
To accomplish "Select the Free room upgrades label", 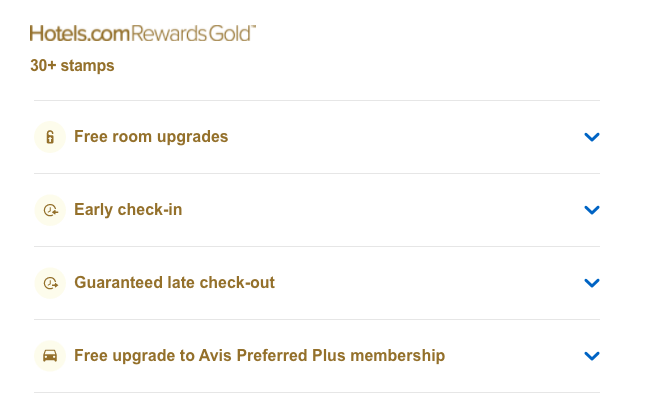I will 151,137.
